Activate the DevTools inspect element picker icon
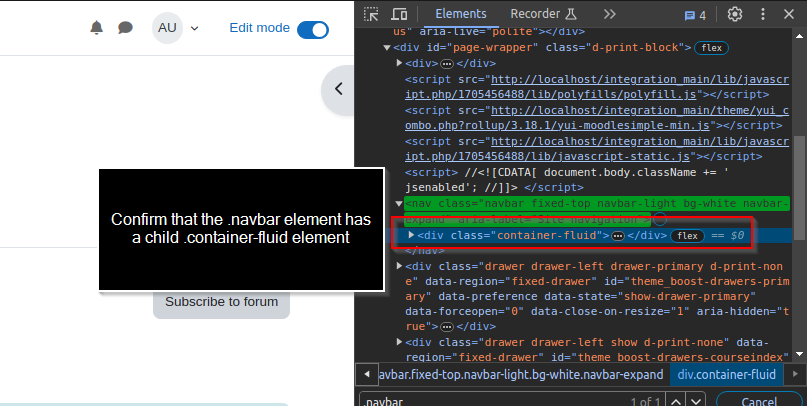This screenshot has width=807, height=406. point(371,14)
